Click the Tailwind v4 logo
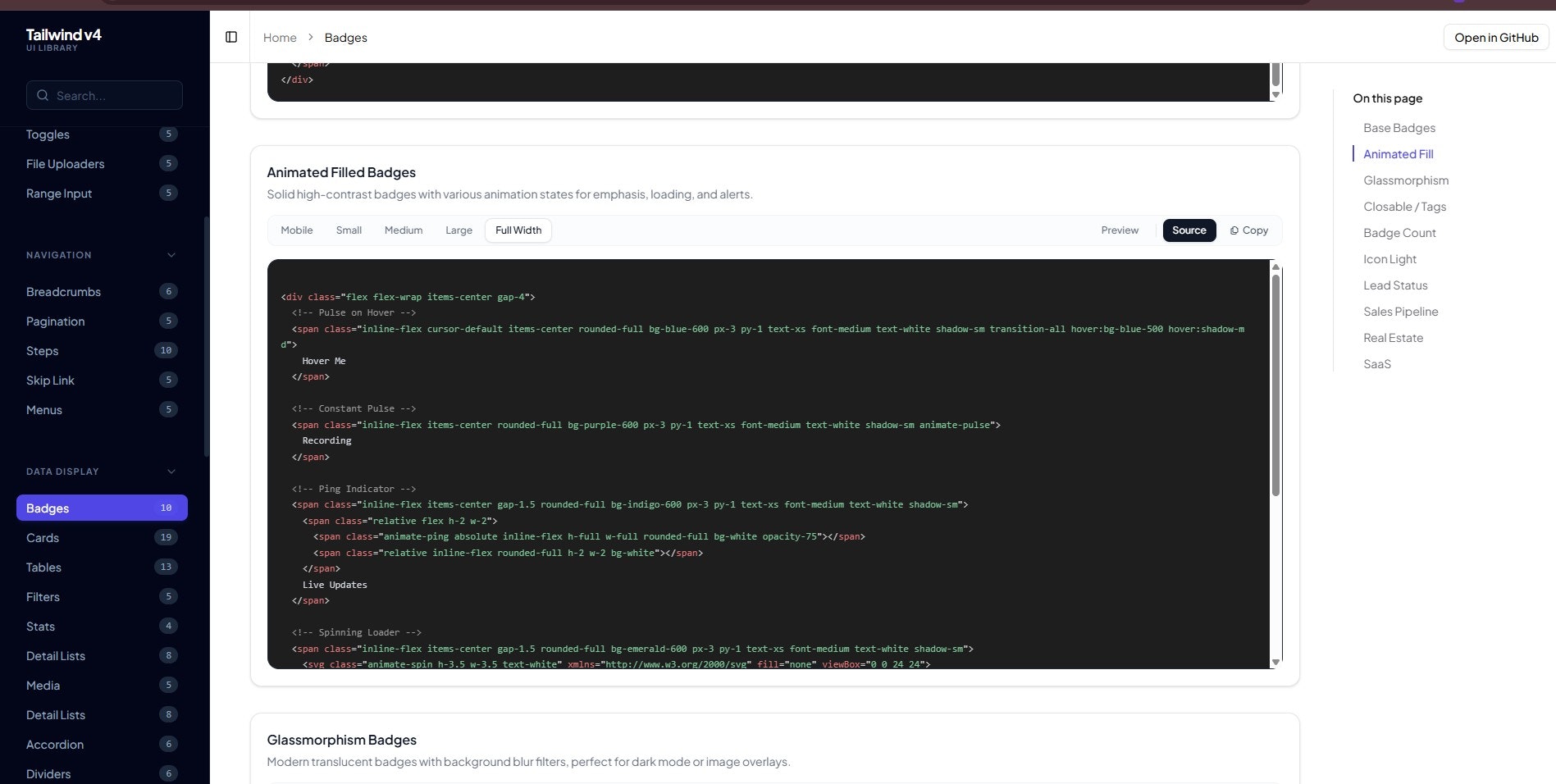 pos(63,34)
